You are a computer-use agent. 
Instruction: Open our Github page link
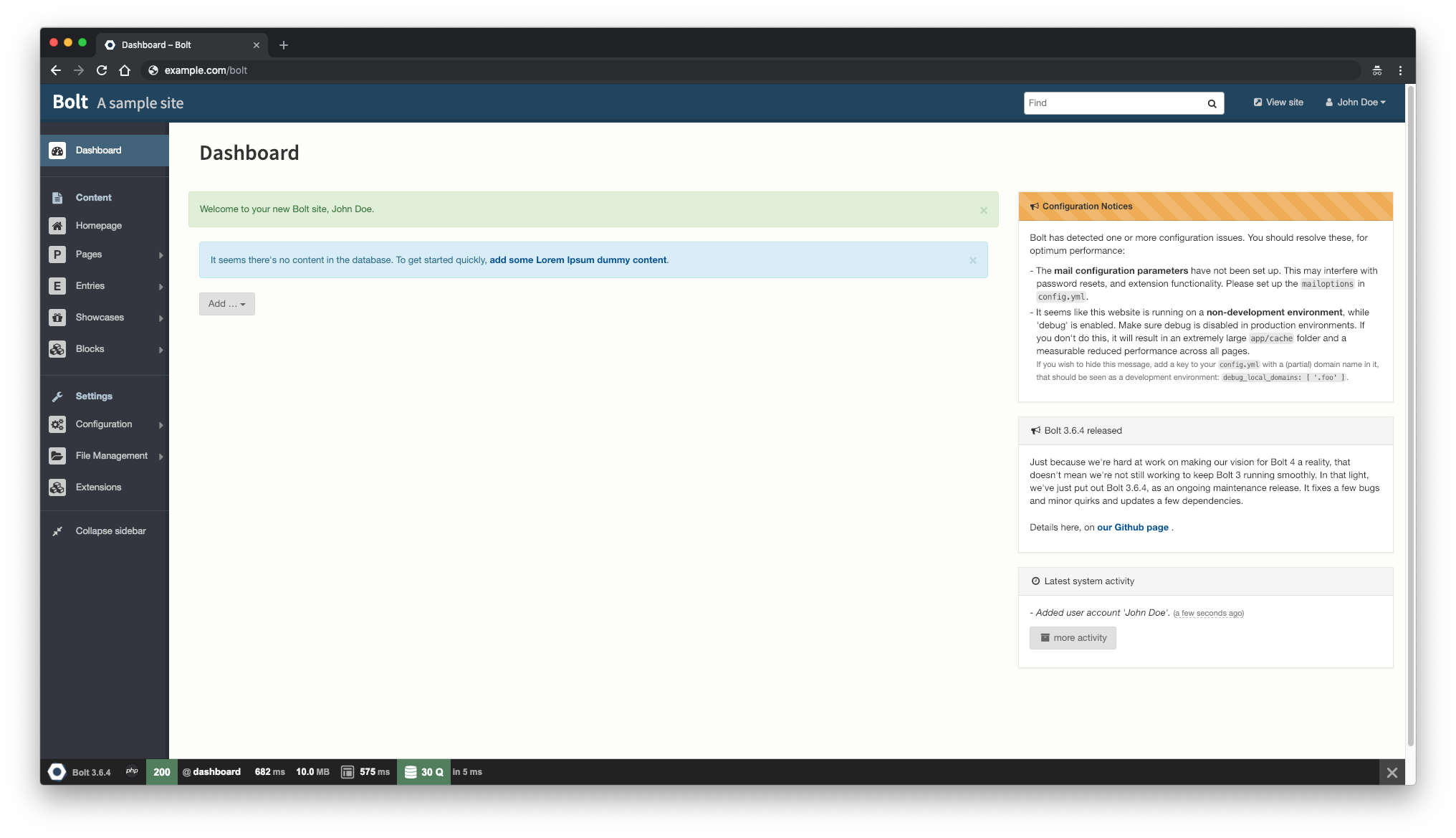pyautogui.click(x=1133, y=527)
